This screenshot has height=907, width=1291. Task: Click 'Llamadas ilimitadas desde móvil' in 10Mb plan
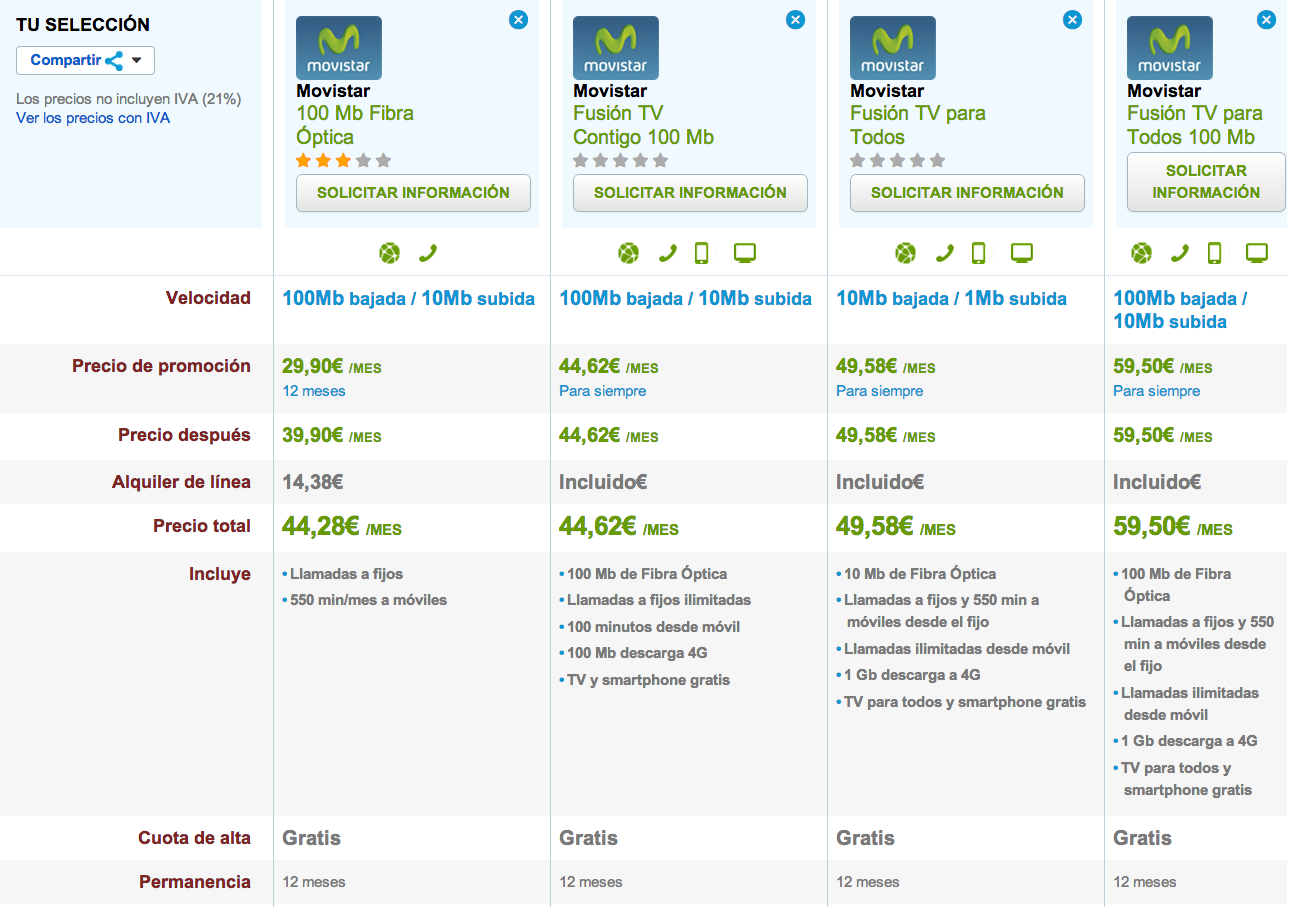click(956, 649)
